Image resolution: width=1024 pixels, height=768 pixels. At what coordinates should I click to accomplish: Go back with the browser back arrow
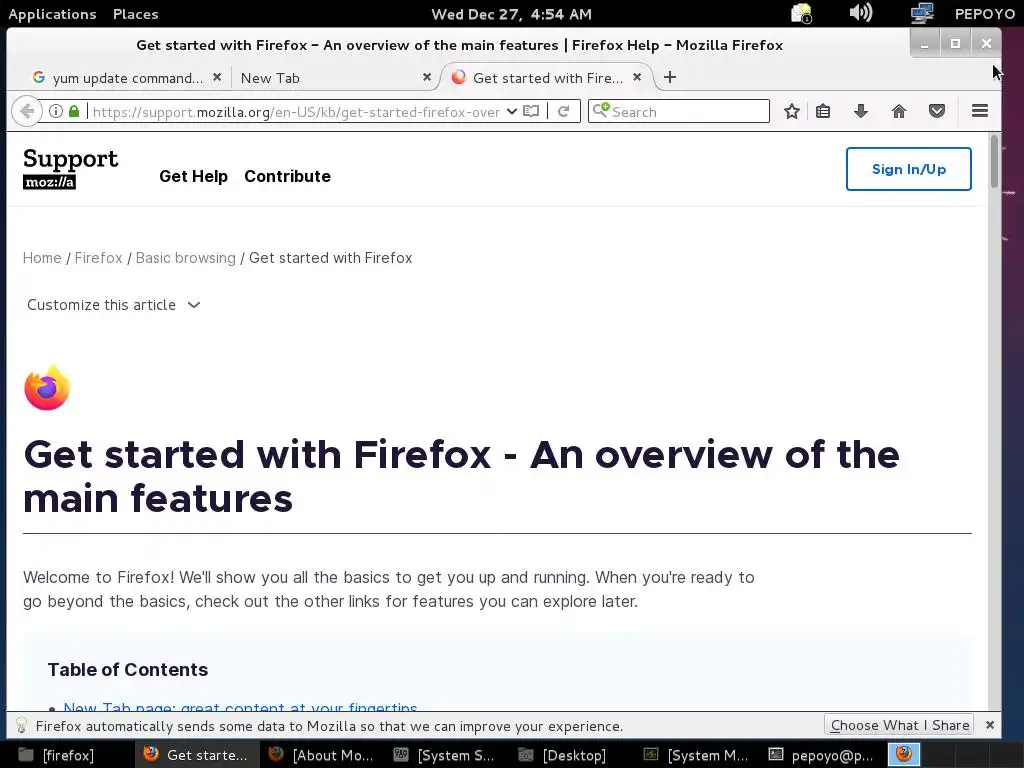click(x=27, y=112)
